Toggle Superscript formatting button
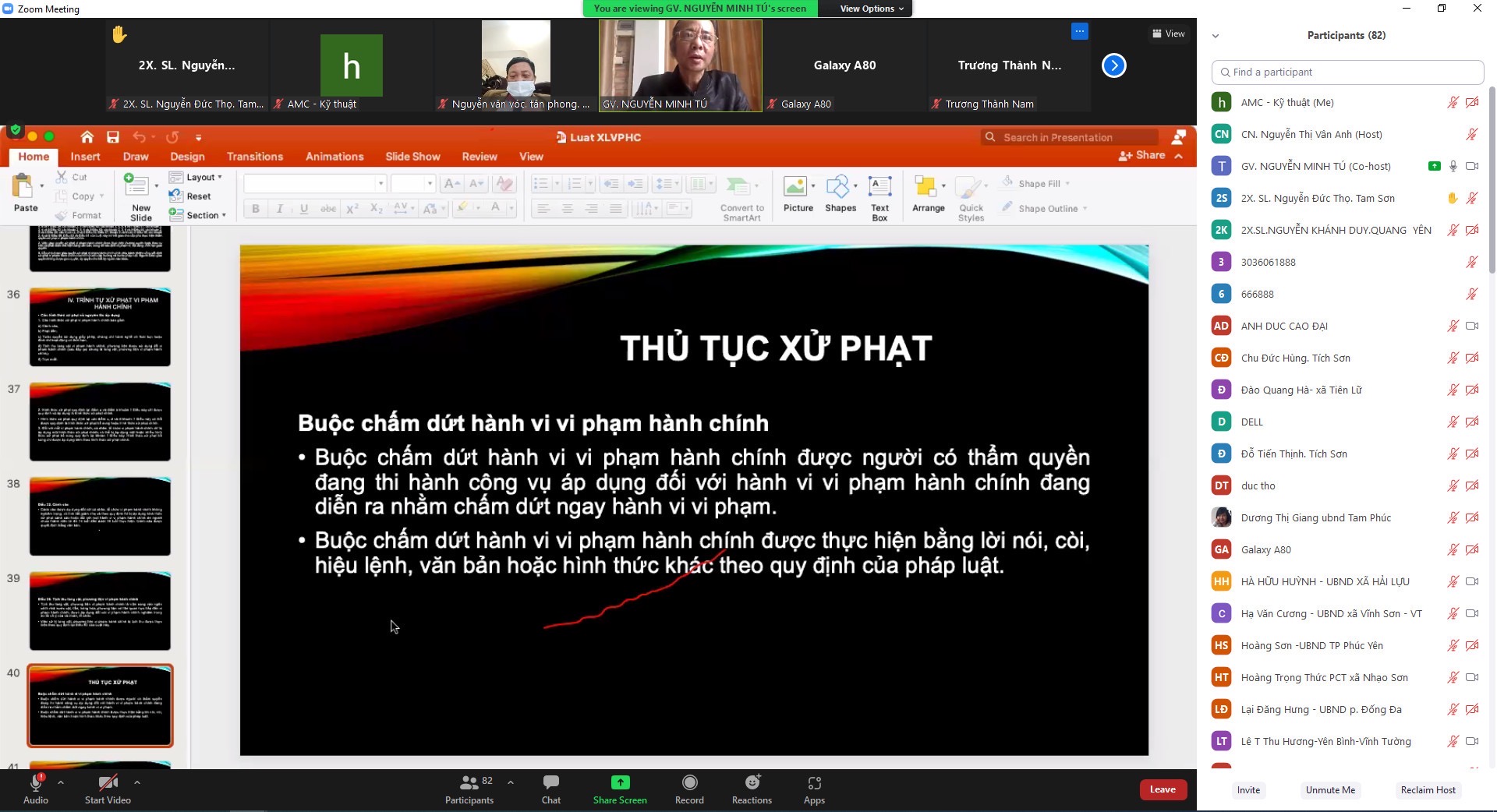The image size is (1497, 812). [352, 209]
